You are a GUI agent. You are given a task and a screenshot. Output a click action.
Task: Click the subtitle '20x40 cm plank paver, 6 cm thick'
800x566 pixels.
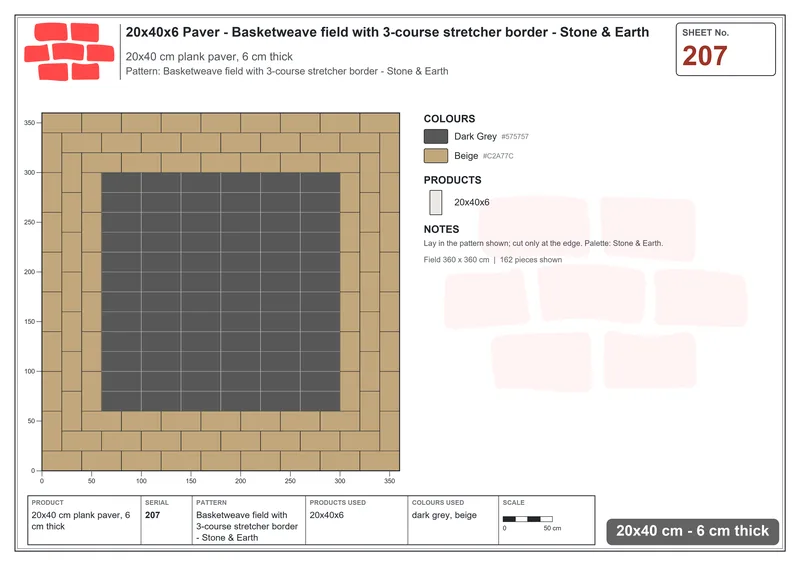(x=209, y=57)
